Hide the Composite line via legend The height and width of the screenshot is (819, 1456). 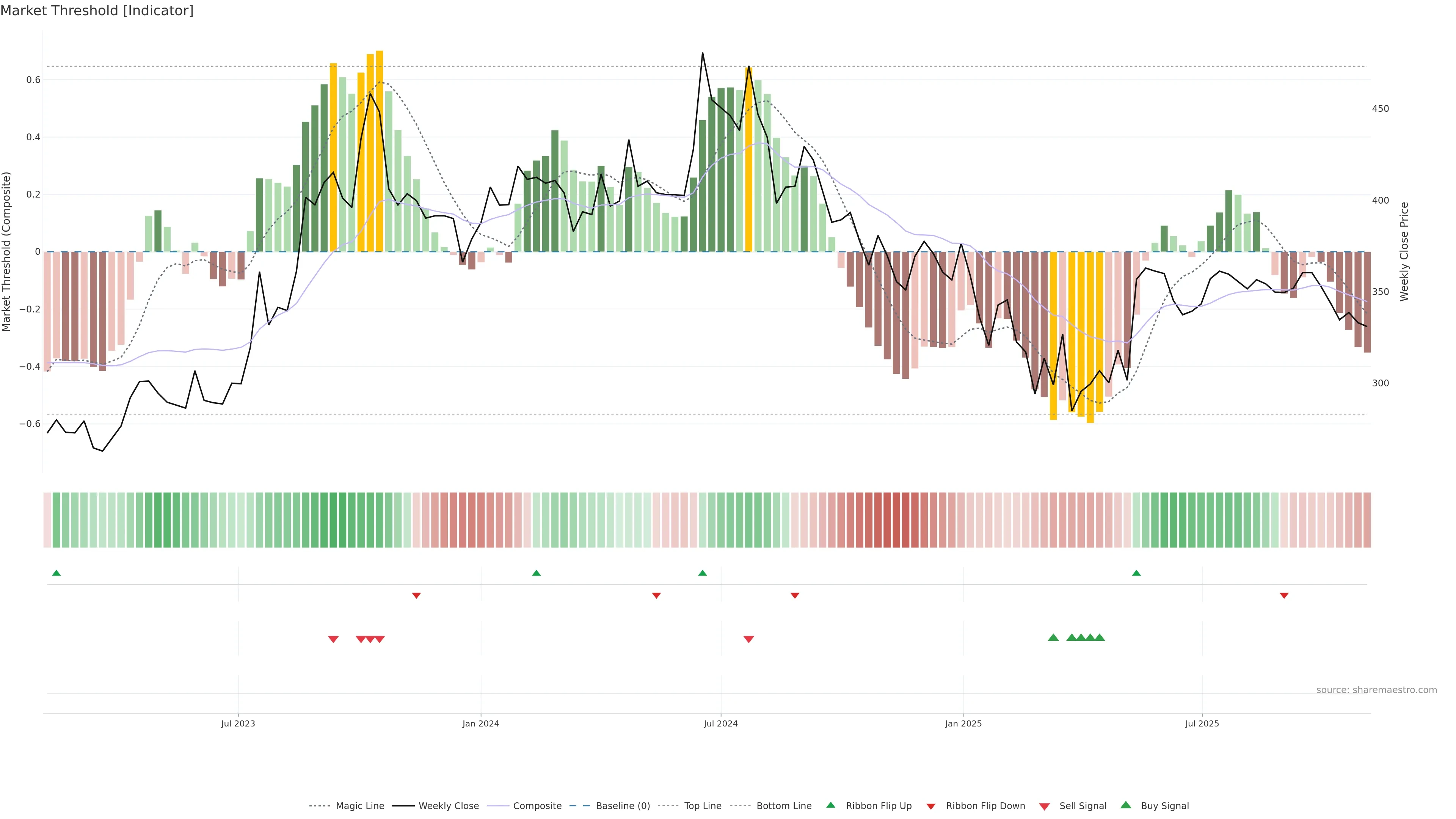coord(537,805)
